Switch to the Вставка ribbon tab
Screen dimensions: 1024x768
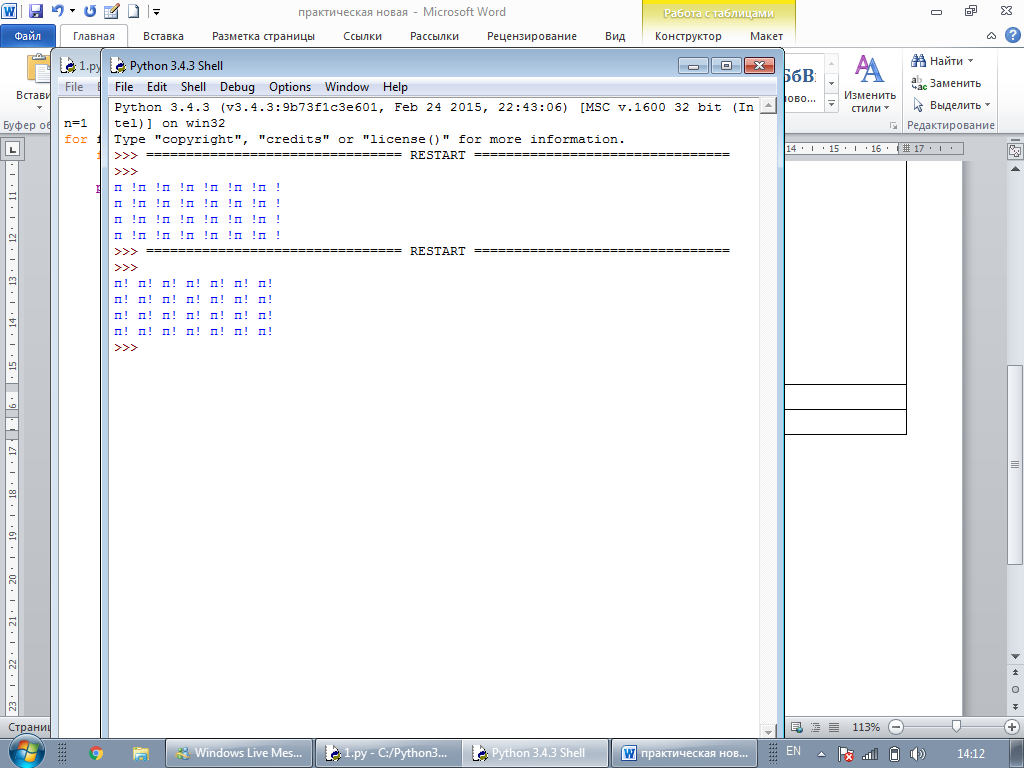point(163,36)
